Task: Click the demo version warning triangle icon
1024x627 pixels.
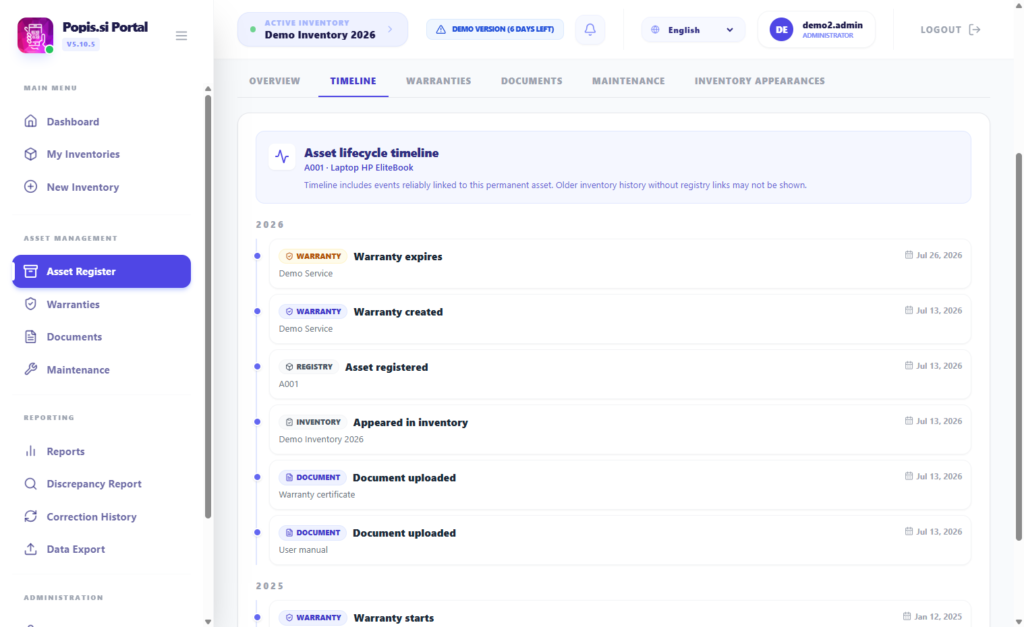Action: tap(441, 29)
